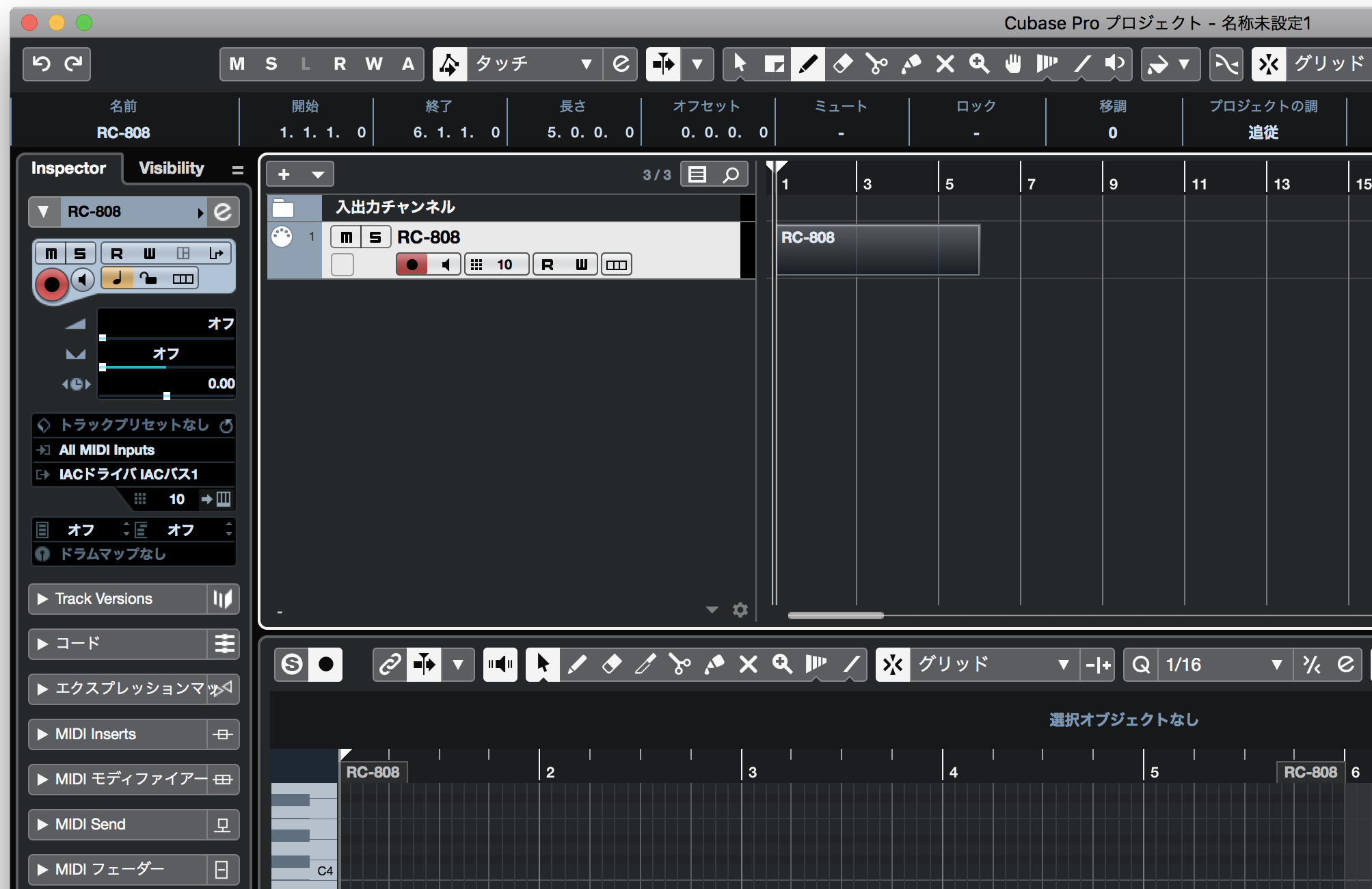The image size is (1372, 889).
Task: Collapse the RC-808 inspector section triangle
Action: pos(44,212)
